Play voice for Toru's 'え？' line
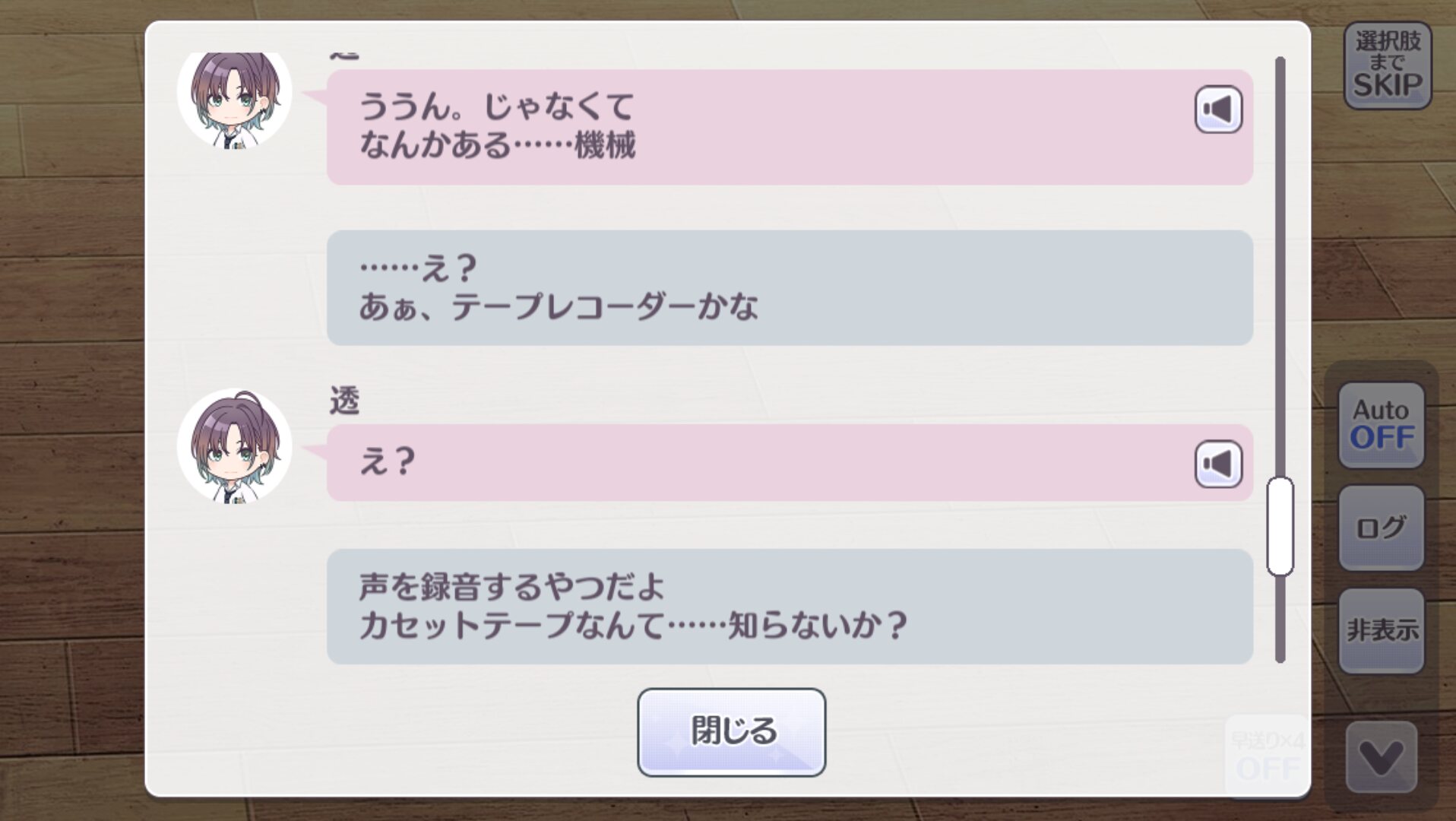 click(1217, 464)
